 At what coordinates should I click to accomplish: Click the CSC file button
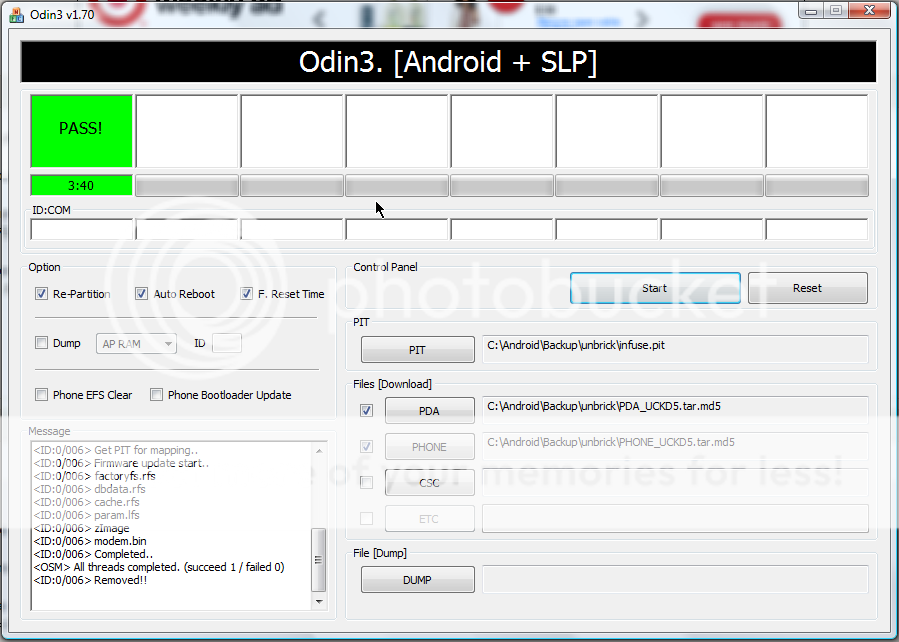[429, 483]
